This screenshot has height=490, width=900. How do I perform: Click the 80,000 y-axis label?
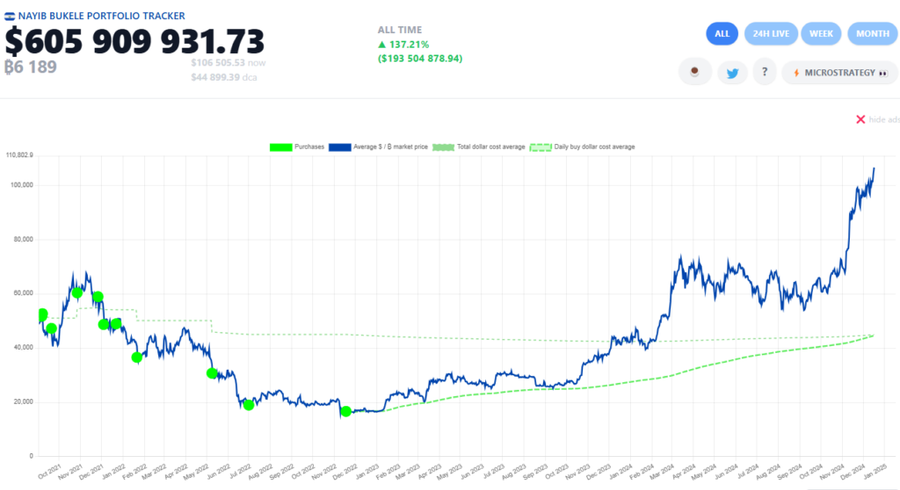pos(24,239)
